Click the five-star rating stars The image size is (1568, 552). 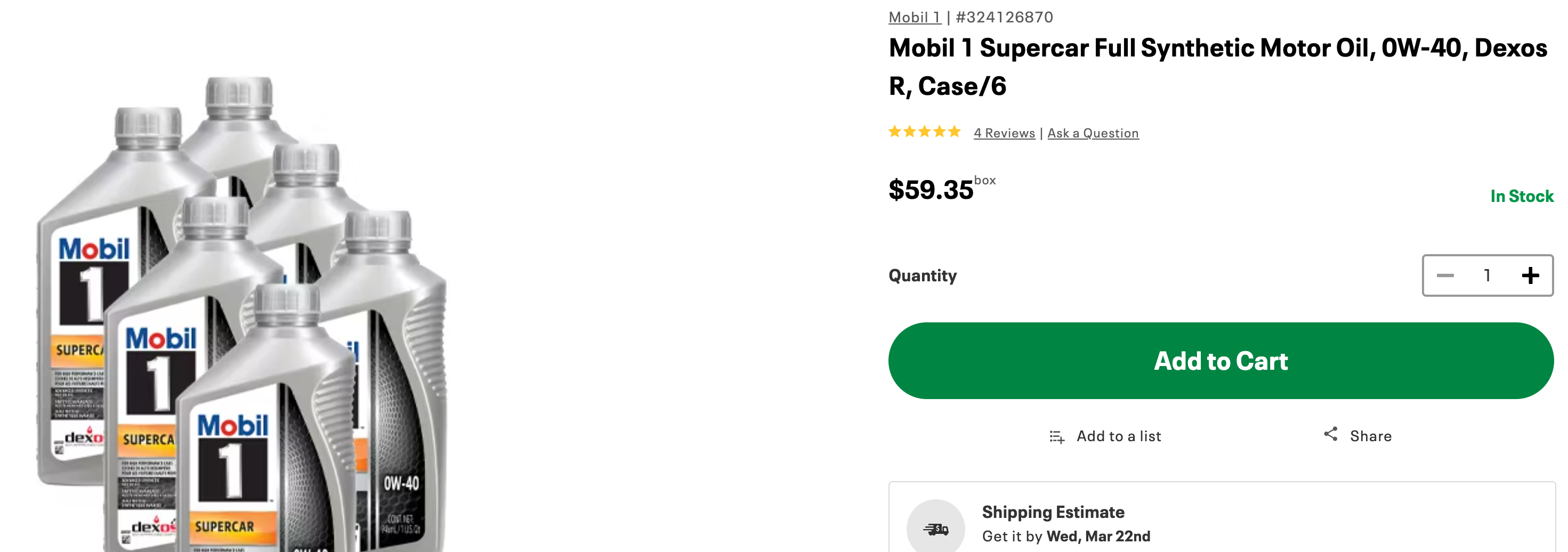(x=924, y=132)
